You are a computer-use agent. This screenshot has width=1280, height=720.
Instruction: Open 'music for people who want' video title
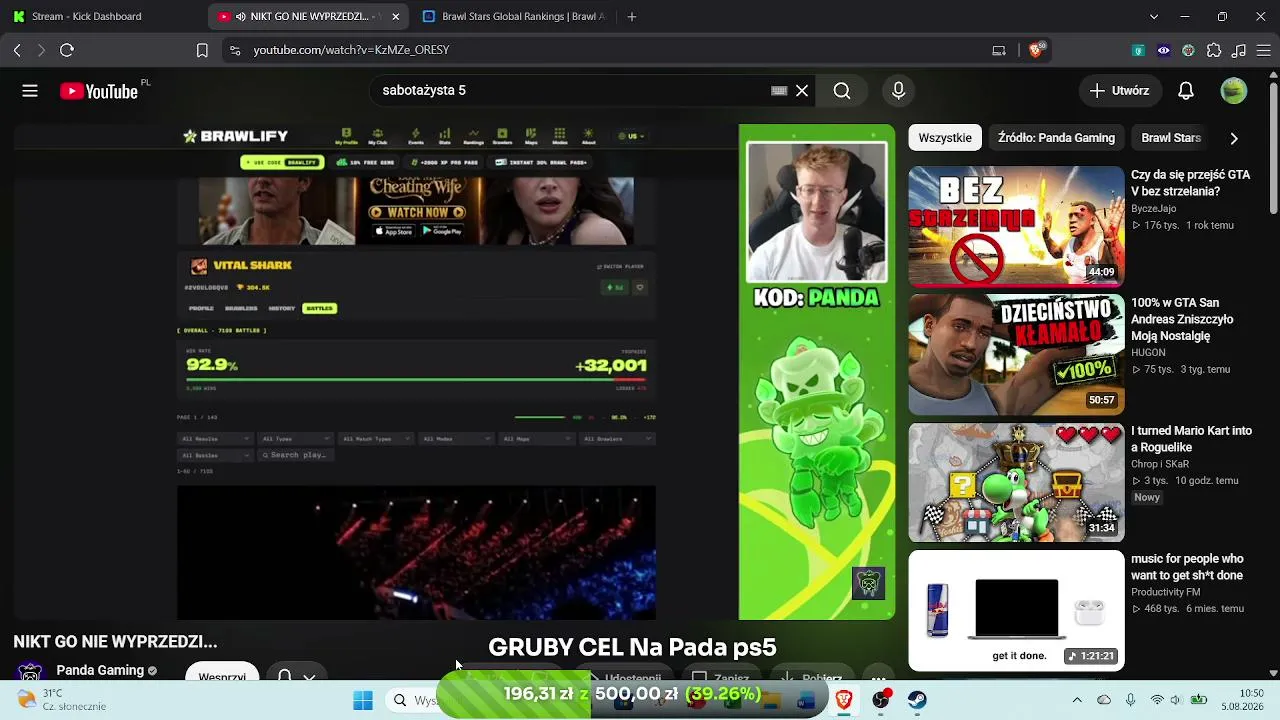(x=1187, y=567)
